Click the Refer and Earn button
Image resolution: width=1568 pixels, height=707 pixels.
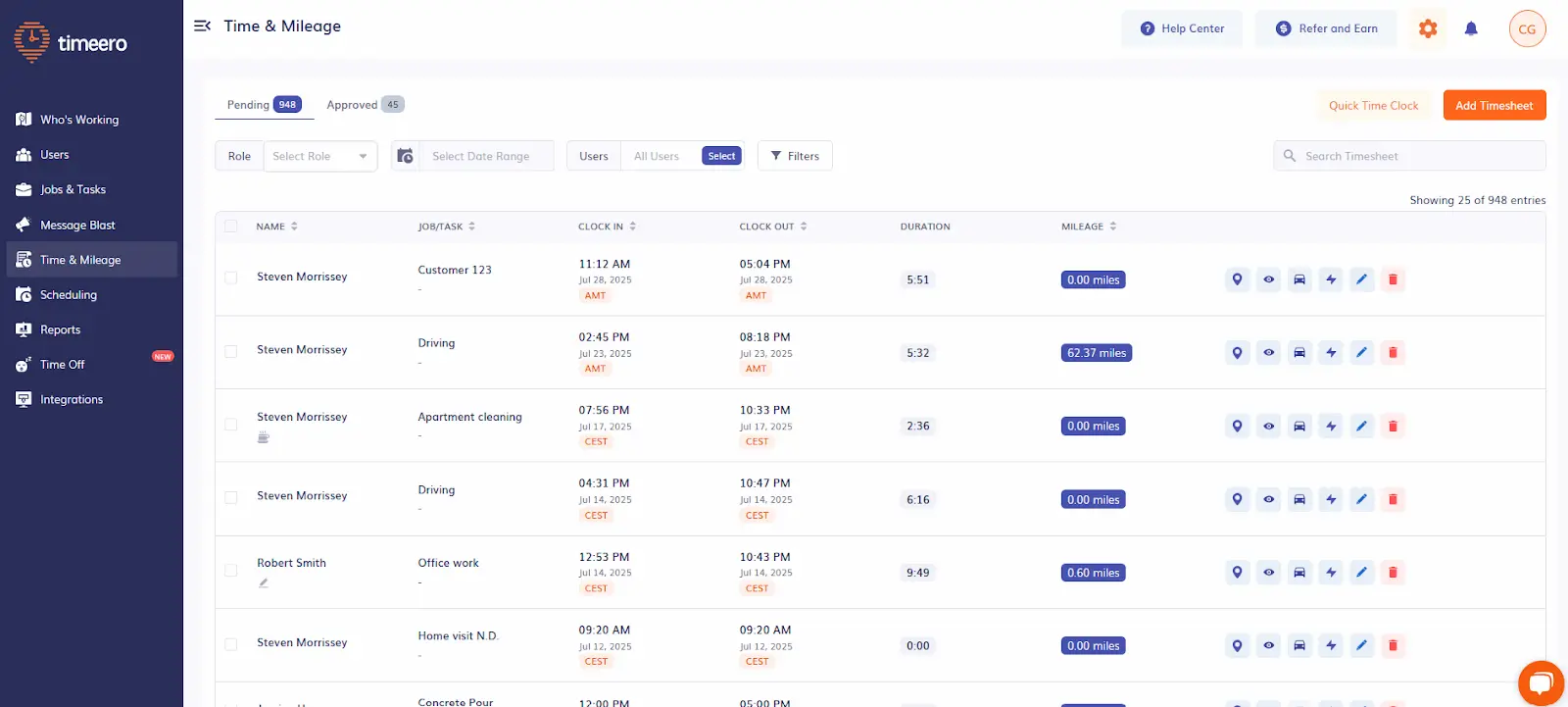(1327, 29)
